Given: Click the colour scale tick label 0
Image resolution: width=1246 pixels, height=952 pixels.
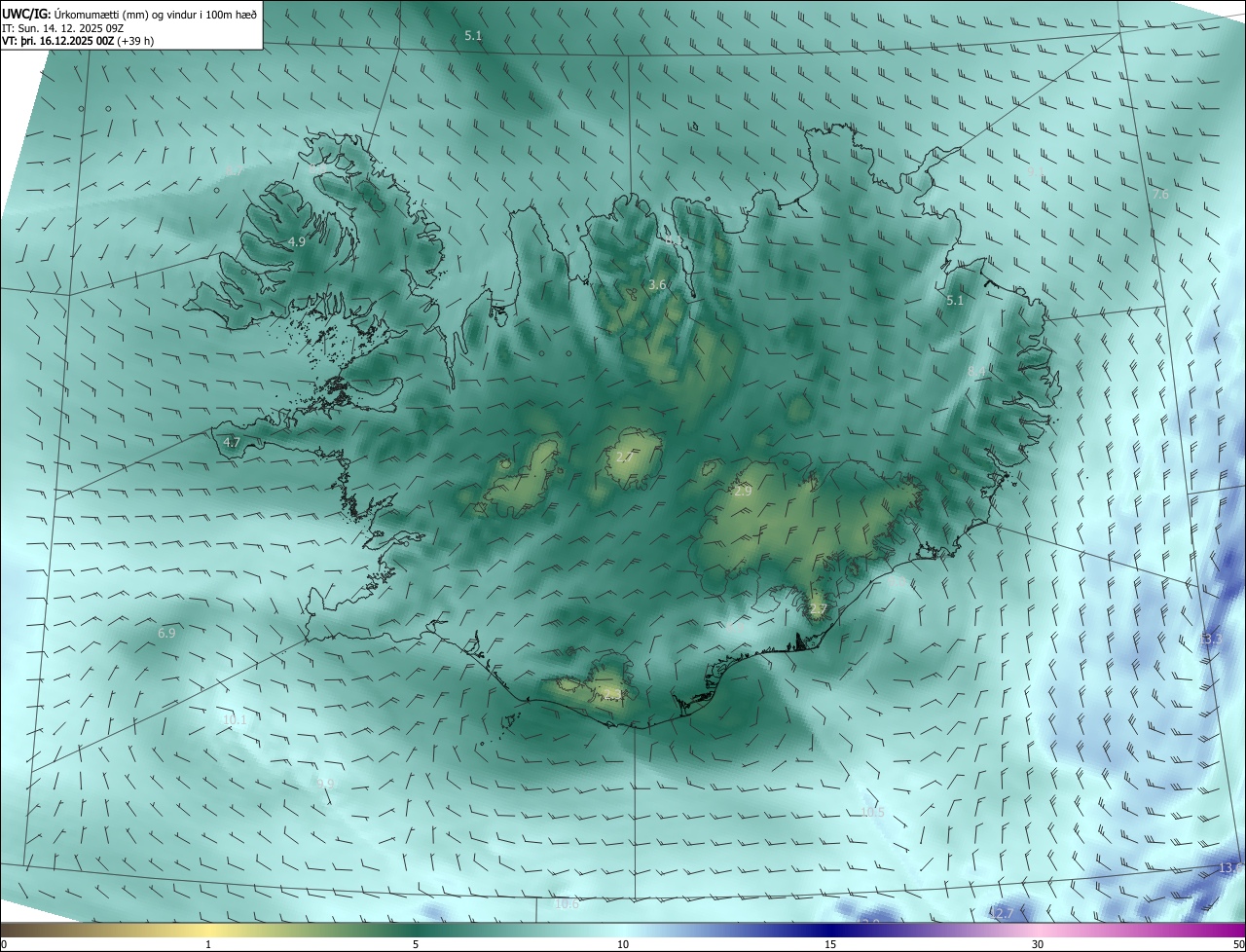Looking at the screenshot, I should click(4, 944).
